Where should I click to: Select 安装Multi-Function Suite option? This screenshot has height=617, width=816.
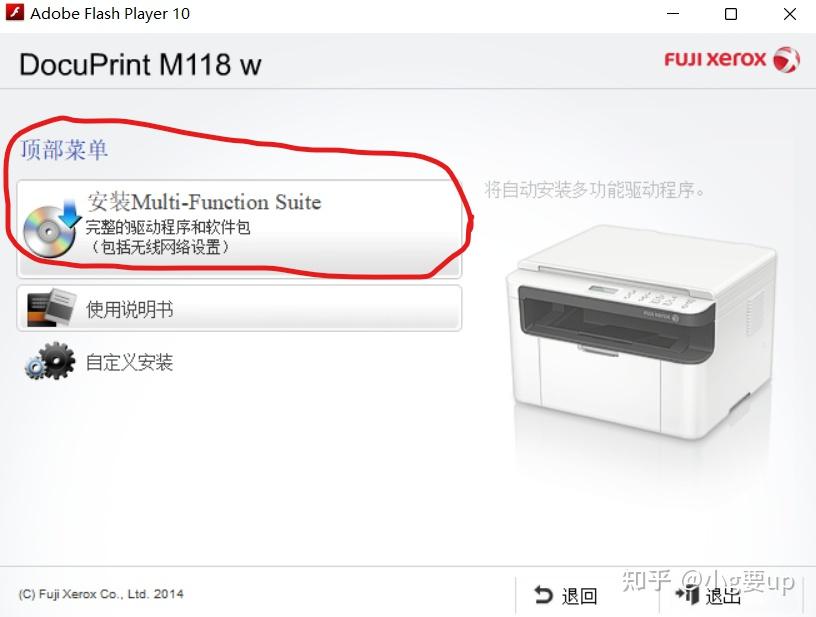pos(239,229)
